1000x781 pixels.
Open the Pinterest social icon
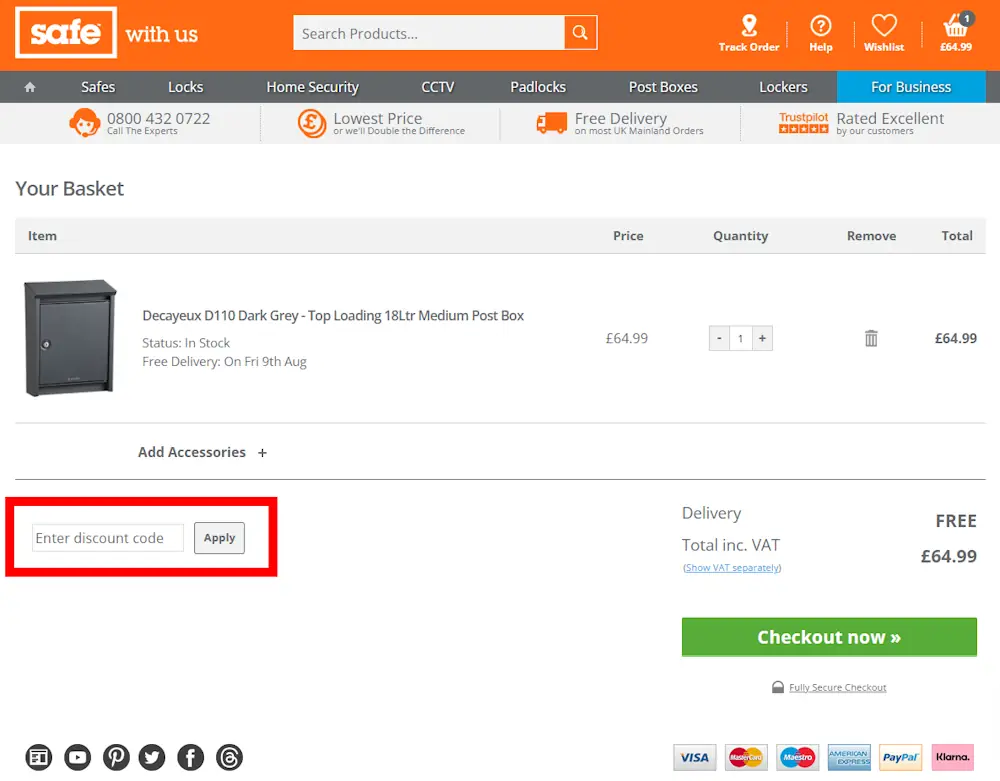pos(116,757)
